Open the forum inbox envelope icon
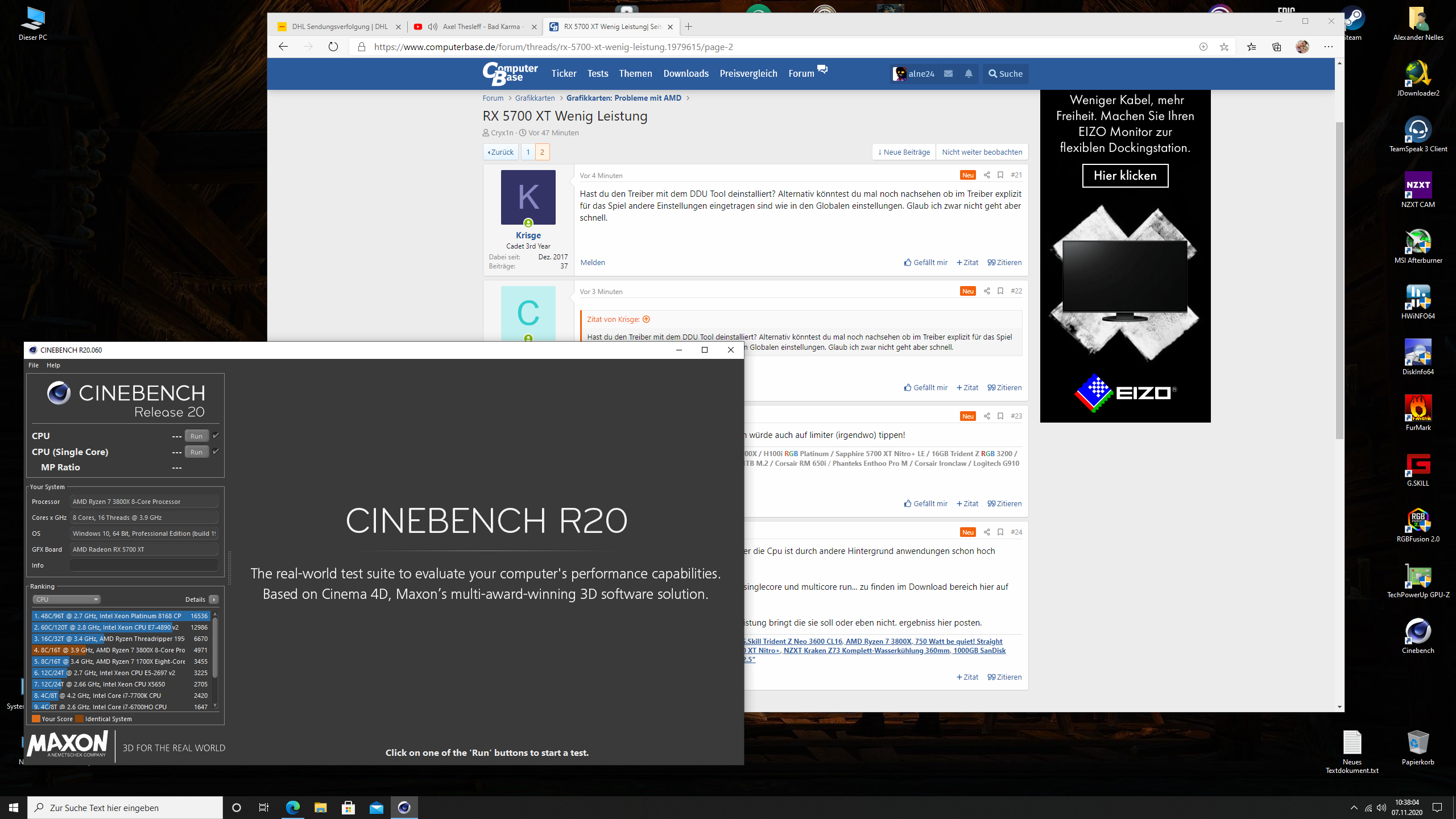This screenshot has width=1456, height=819. [x=948, y=73]
